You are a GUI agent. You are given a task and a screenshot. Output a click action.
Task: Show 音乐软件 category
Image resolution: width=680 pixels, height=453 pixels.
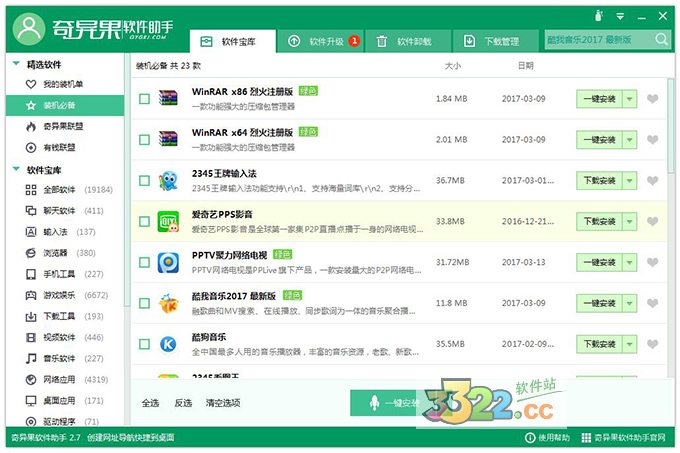[x=65, y=358]
